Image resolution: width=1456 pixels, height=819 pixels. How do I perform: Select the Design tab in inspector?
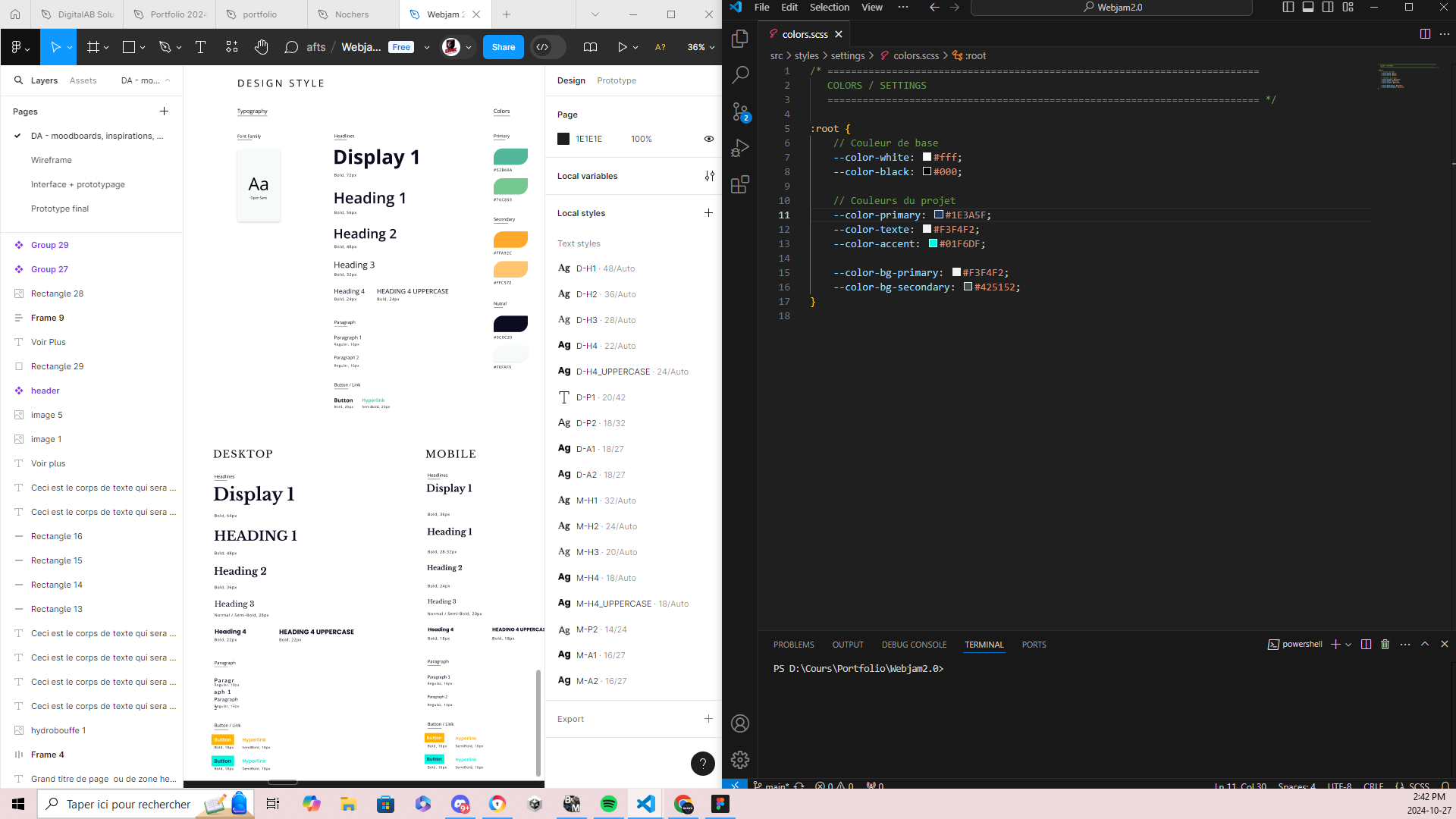pos(570,80)
